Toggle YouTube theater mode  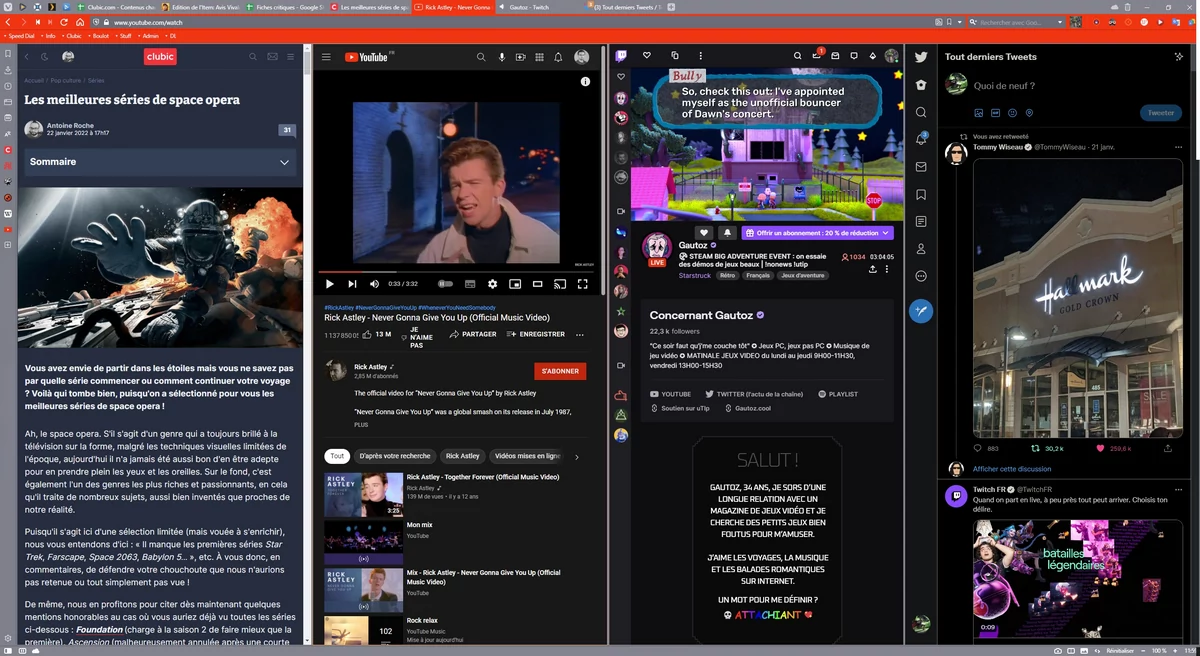pyautogui.click(x=537, y=284)
